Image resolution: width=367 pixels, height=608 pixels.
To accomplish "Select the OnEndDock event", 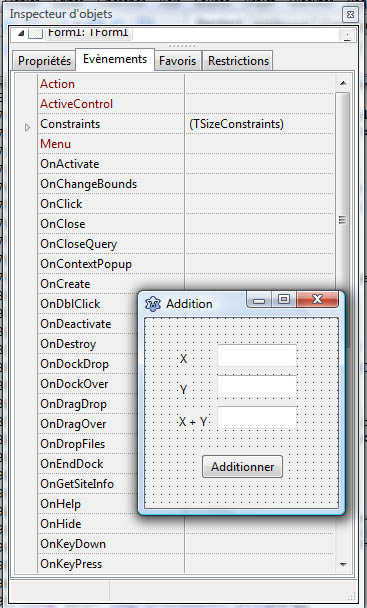I will pos(72,464).
